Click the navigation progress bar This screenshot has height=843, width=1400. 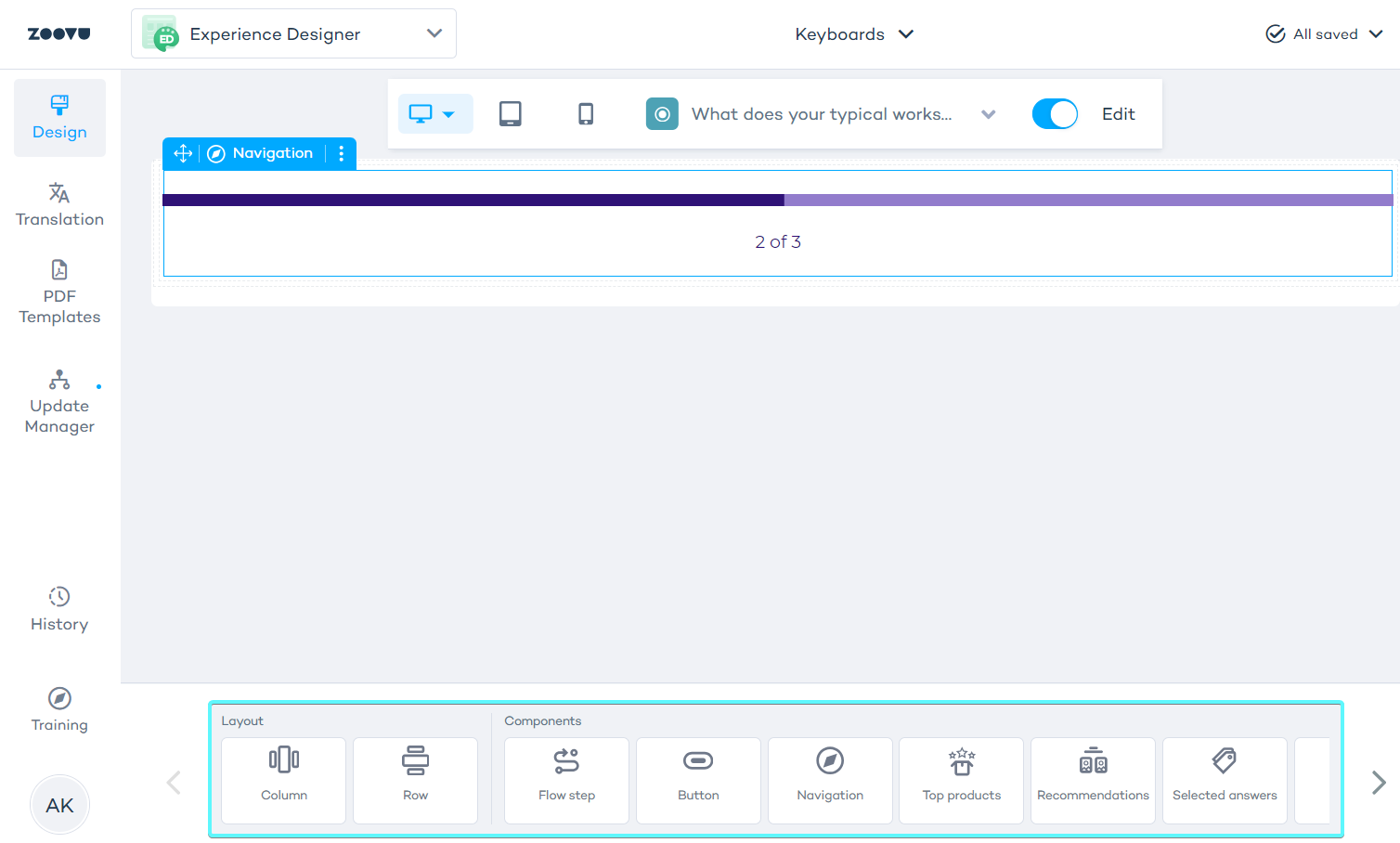[777, 200]
